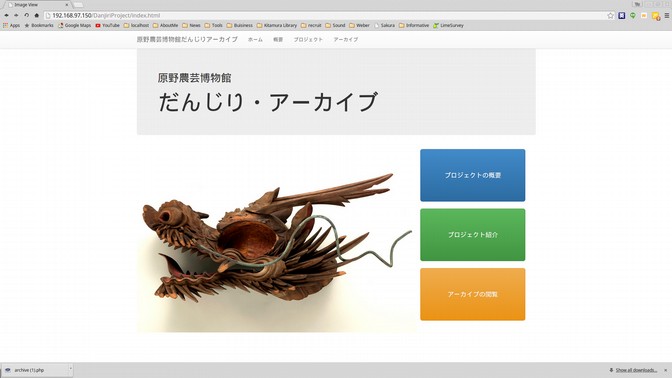Click the ホーム navigation item
This screenshot has width=672, height=378.
(x=255, y=39)
